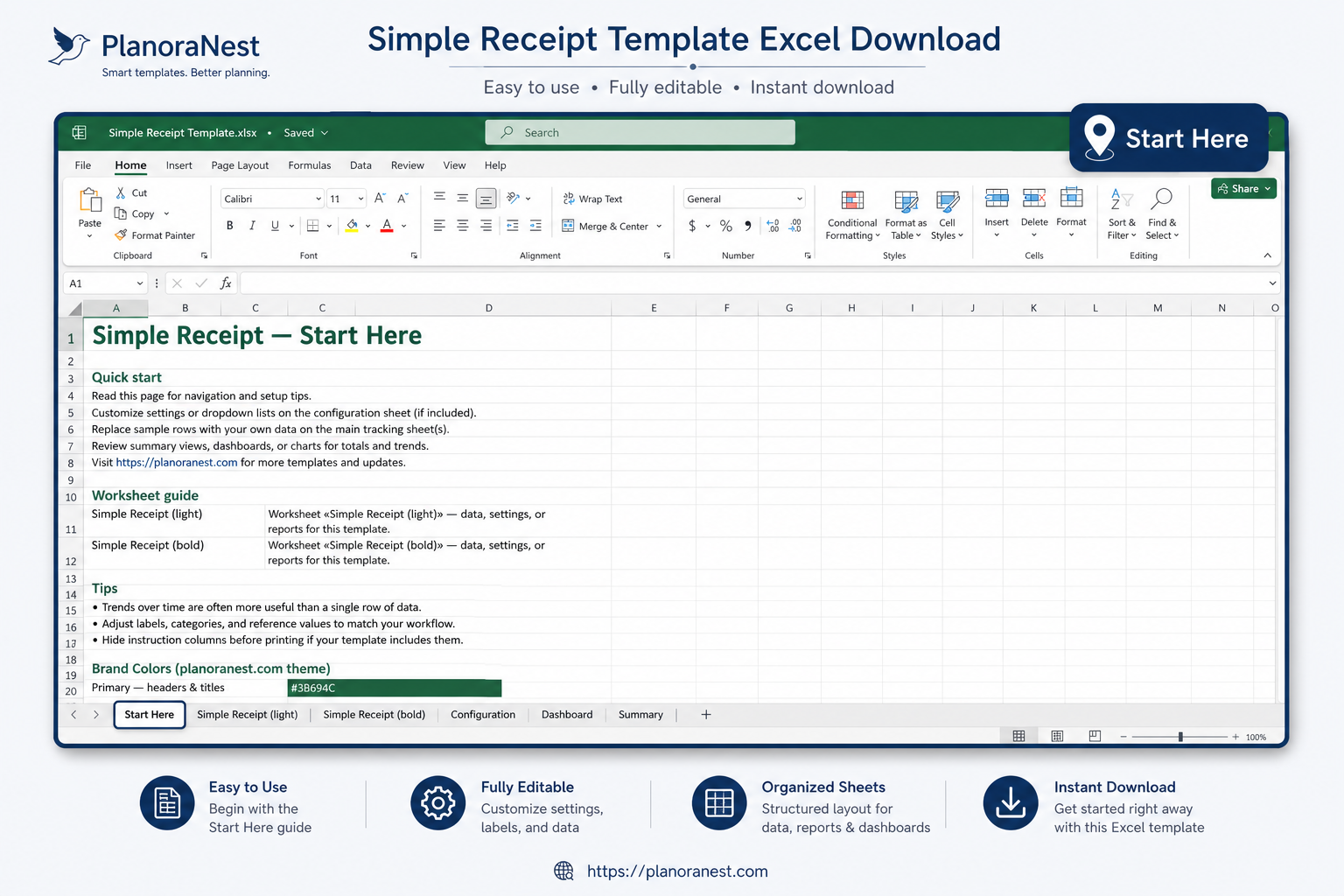Click the Paste clipboard icon

(90, 200)
